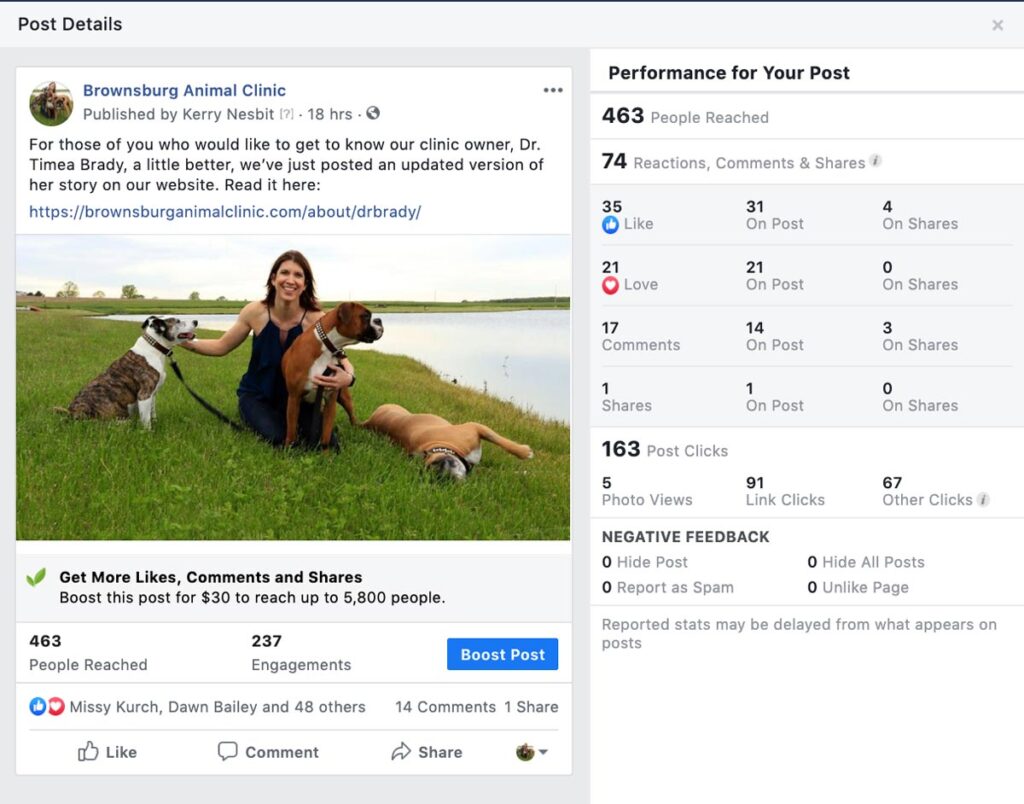The height and width of the screenshot is (804, 1024).
Task: View the 1 Share link
Action: coord(531,707)
